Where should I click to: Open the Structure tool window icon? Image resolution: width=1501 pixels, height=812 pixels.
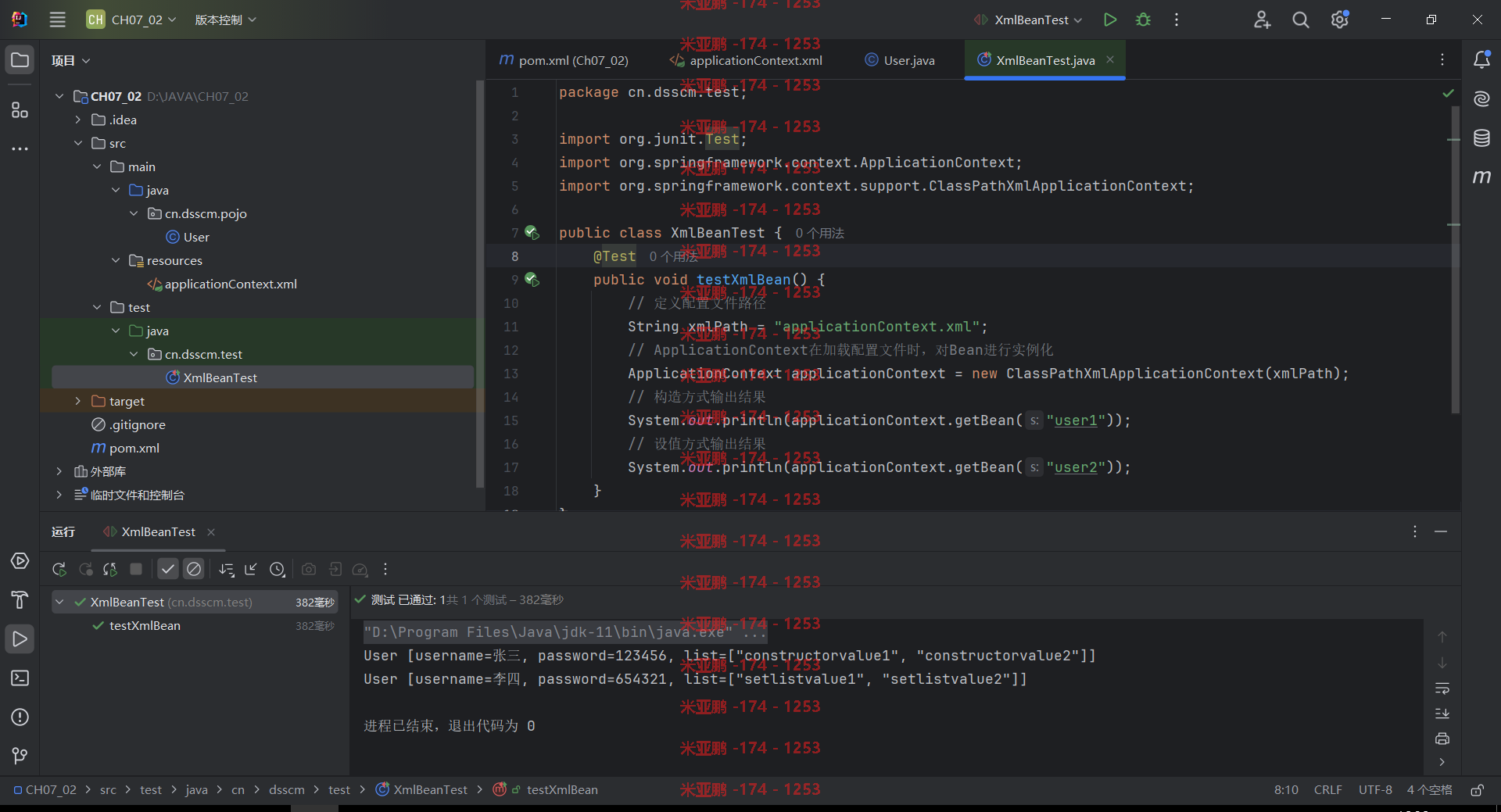coord(20,109)
